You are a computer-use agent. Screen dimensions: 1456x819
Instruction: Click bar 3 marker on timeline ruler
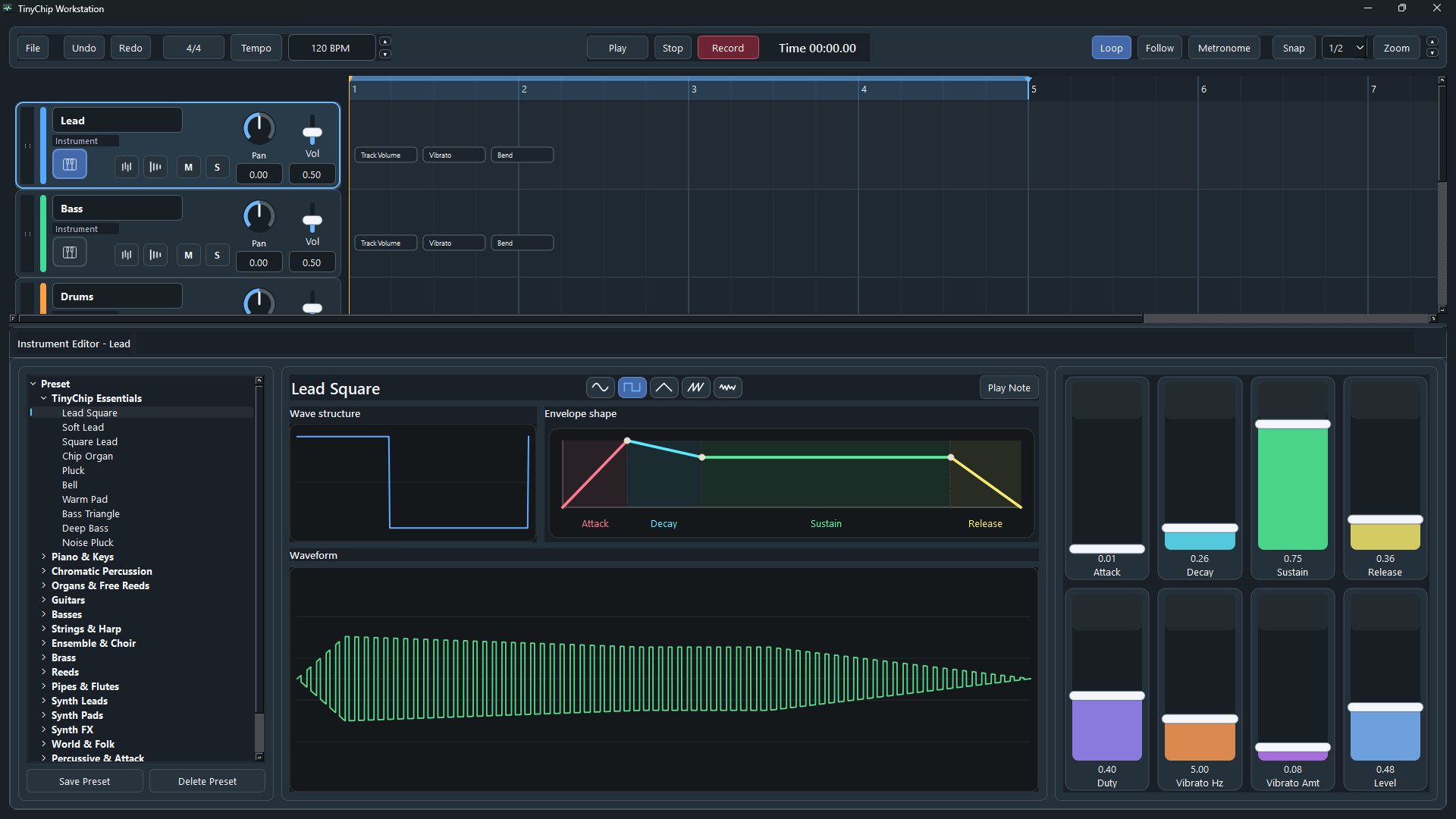click(693, 89)
